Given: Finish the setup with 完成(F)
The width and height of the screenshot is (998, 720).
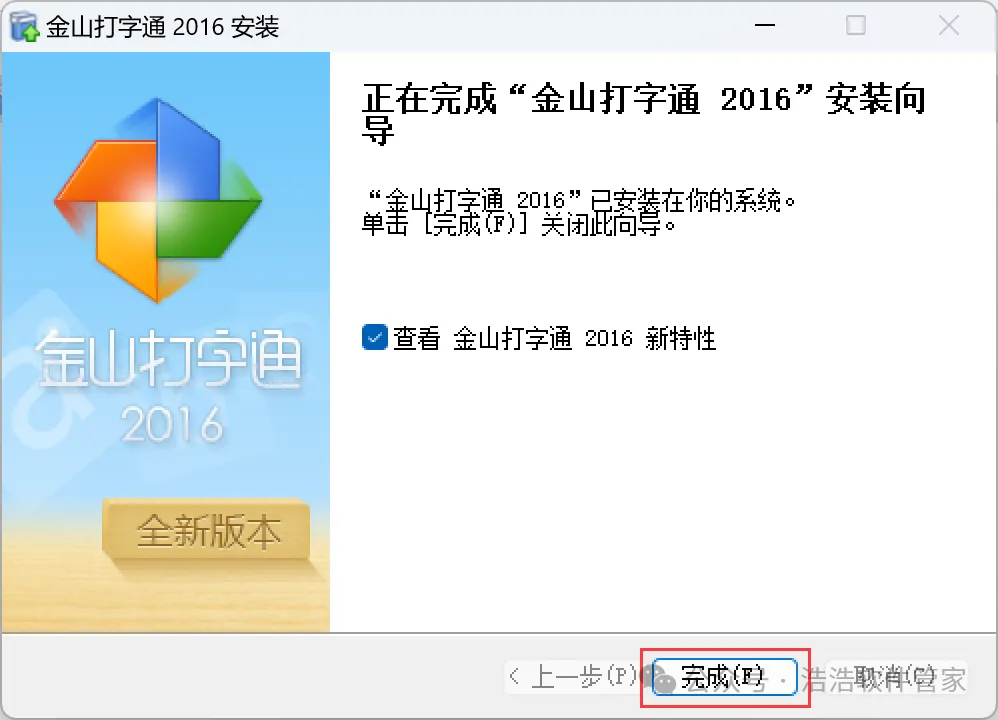Looking at the screenshot, I should click(725, 677).
